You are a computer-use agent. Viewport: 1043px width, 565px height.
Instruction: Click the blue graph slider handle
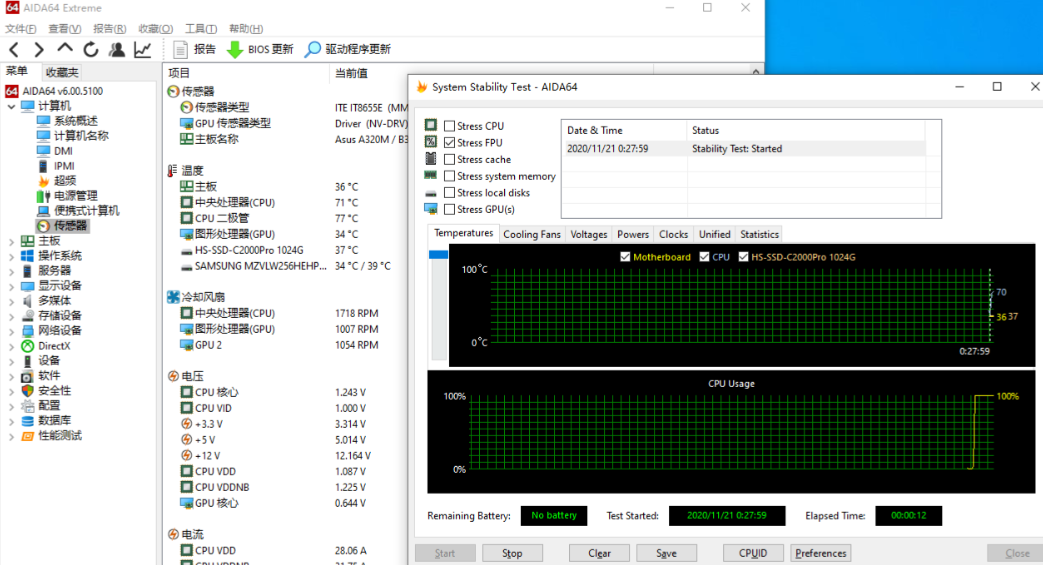[x=438, y=254]
